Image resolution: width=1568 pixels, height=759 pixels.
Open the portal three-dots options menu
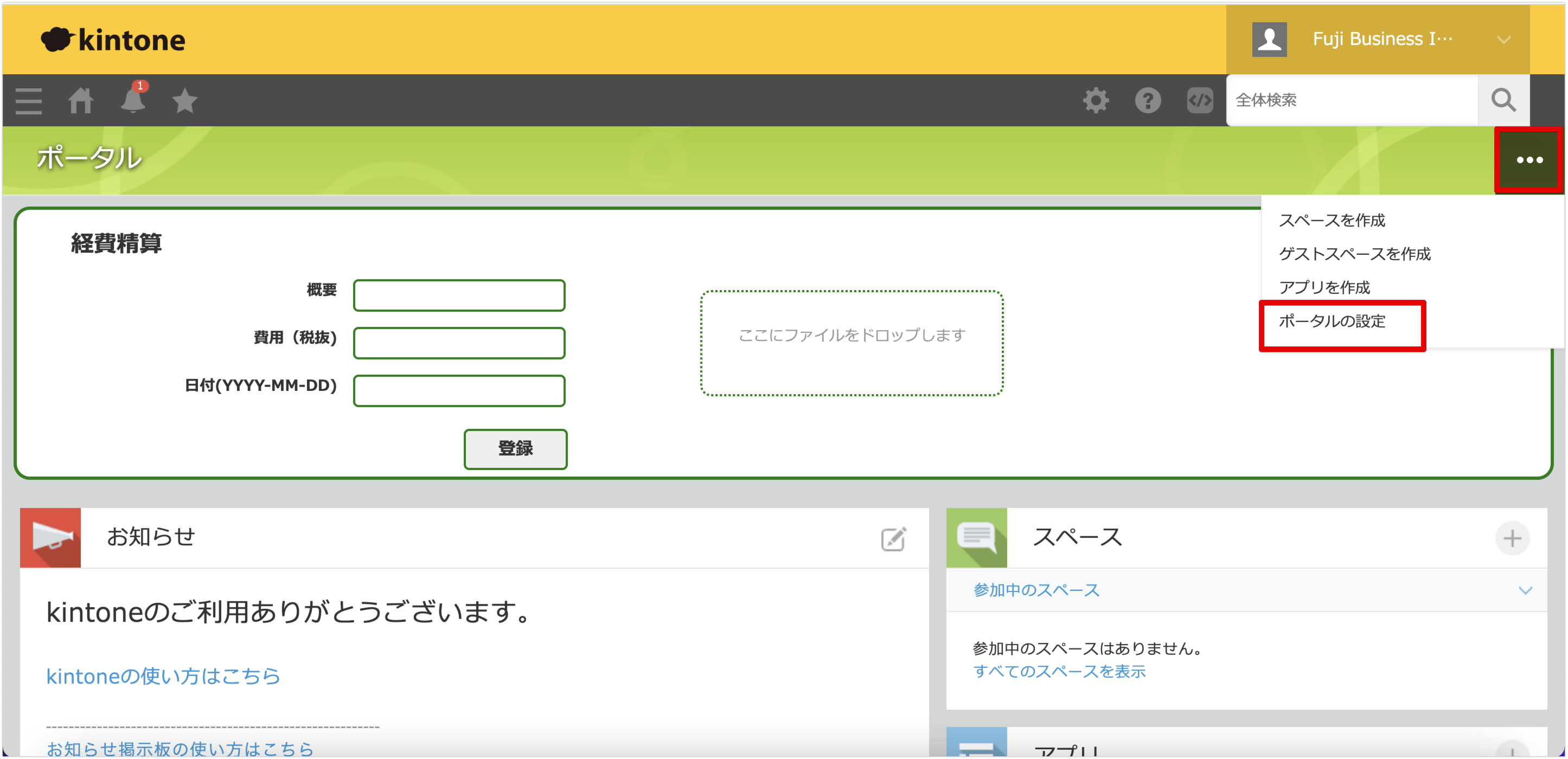(1528, 160)
